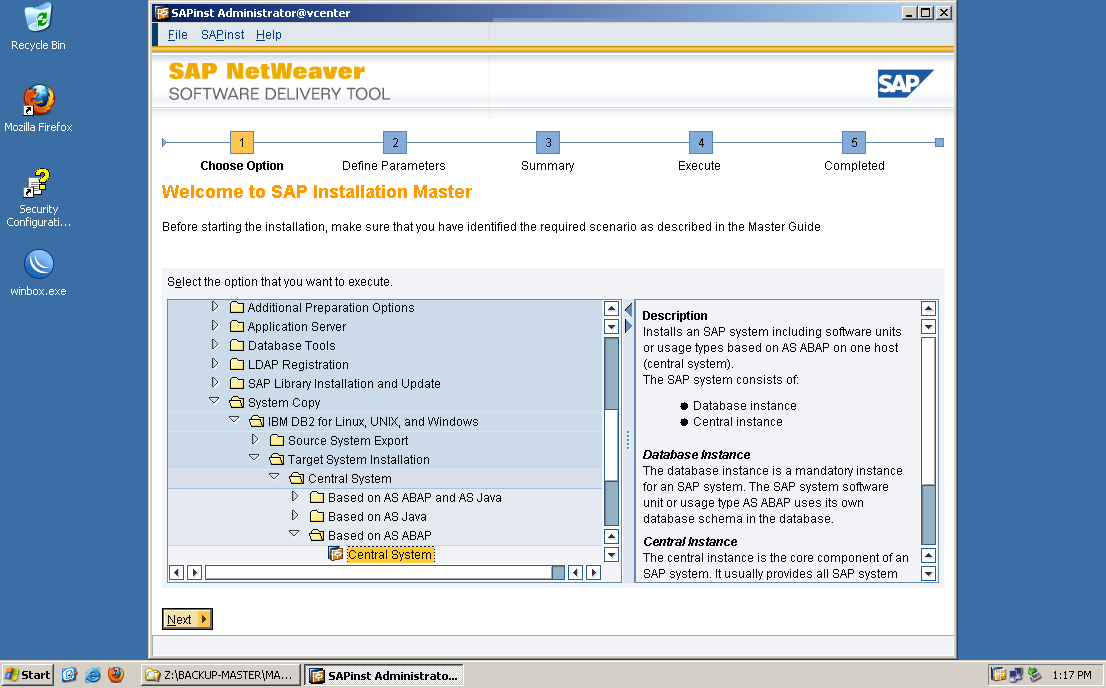Click the Database Tools folder icon
The width and height of the screenshot is (1106, 688).
coord(237,345)
